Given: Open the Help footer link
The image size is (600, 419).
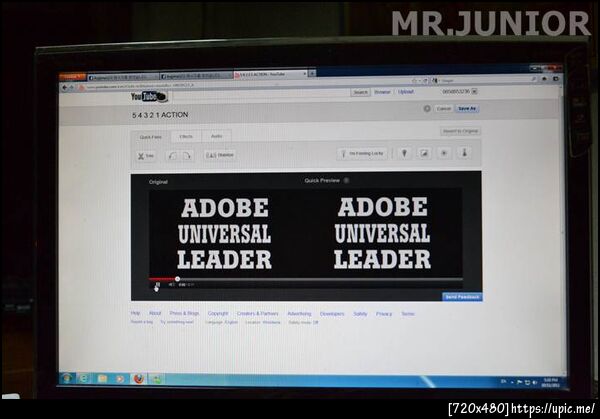Looking at the screenshot, I should (135, 313).
